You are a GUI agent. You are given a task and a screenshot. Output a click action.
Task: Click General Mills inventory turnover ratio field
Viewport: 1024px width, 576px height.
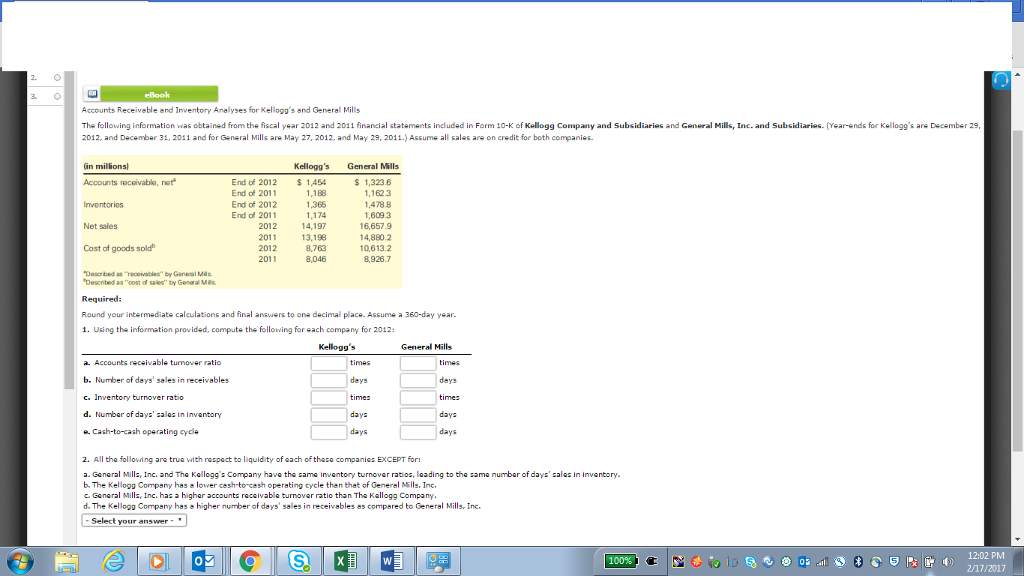tap(418, 398)
